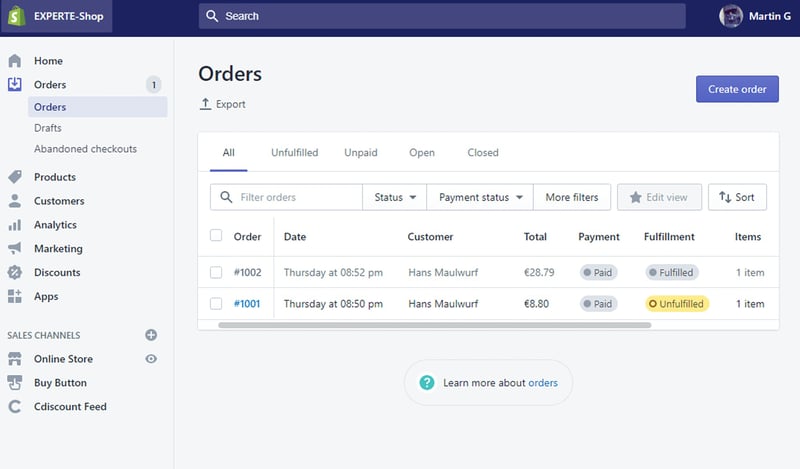Image resolution: width=800 pixels, height=469 pixels.
Task: Open Drafts in the sidebar
Action: pos(48,128)
